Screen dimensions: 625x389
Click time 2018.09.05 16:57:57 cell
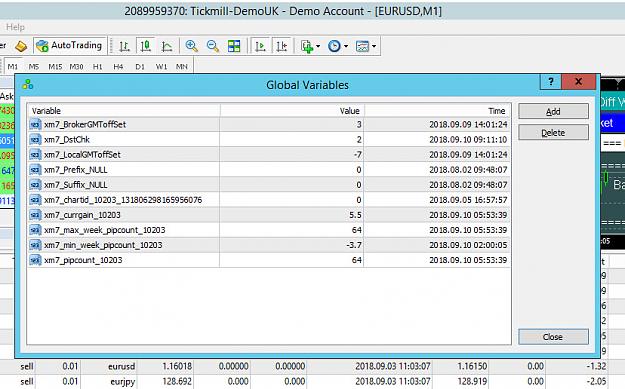(x=468, y=200)
